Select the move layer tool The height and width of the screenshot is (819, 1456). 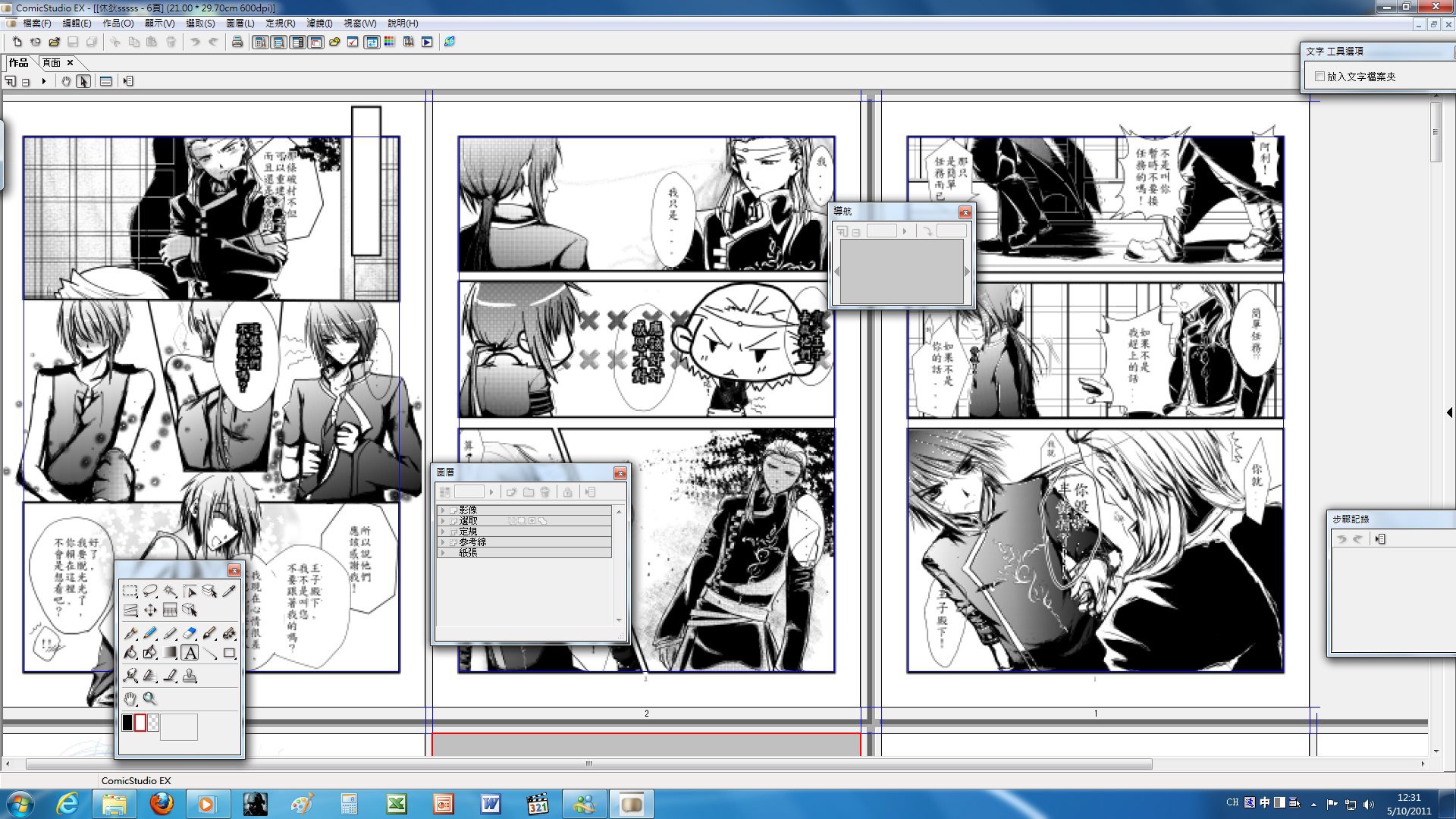click(x=149, y=610)
